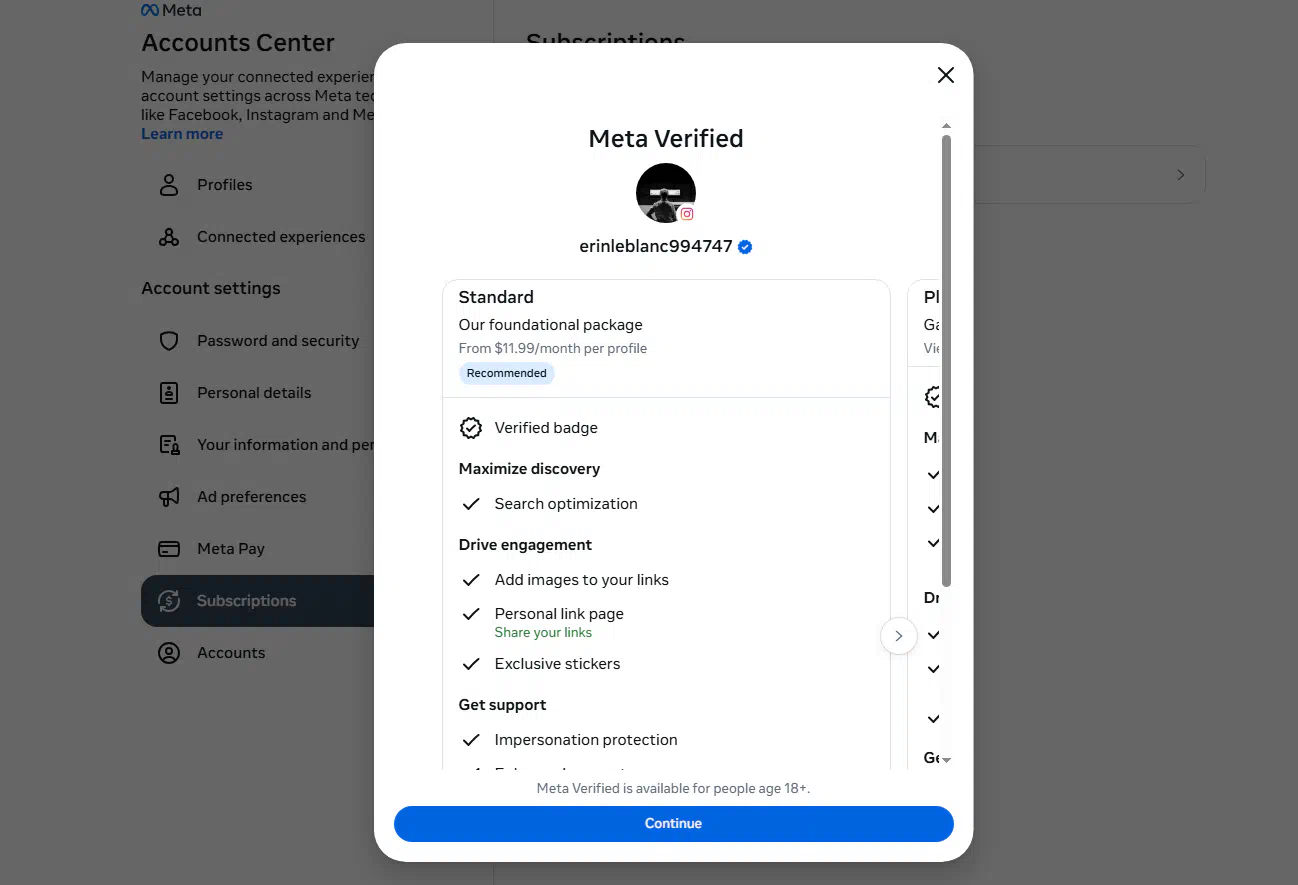Click the Accounts Center heading
1298x885 pixels.
[238, 43]
